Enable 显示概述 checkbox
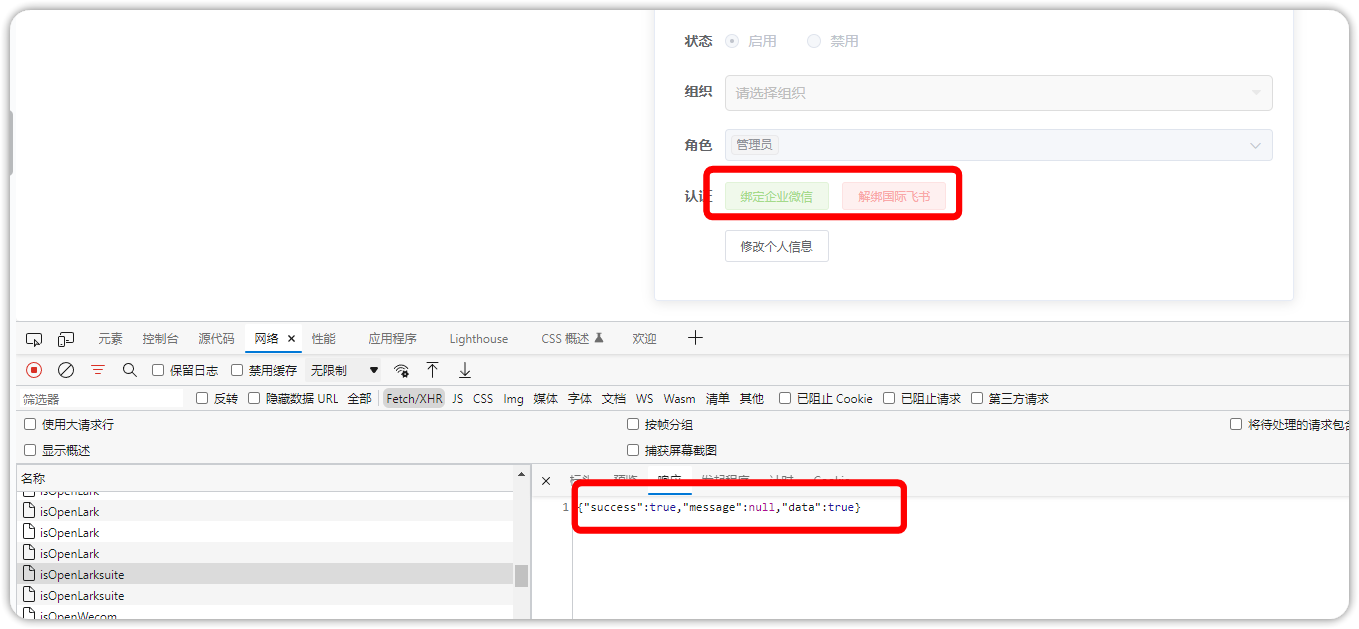 pyautogui.click(x=30, y=450)
